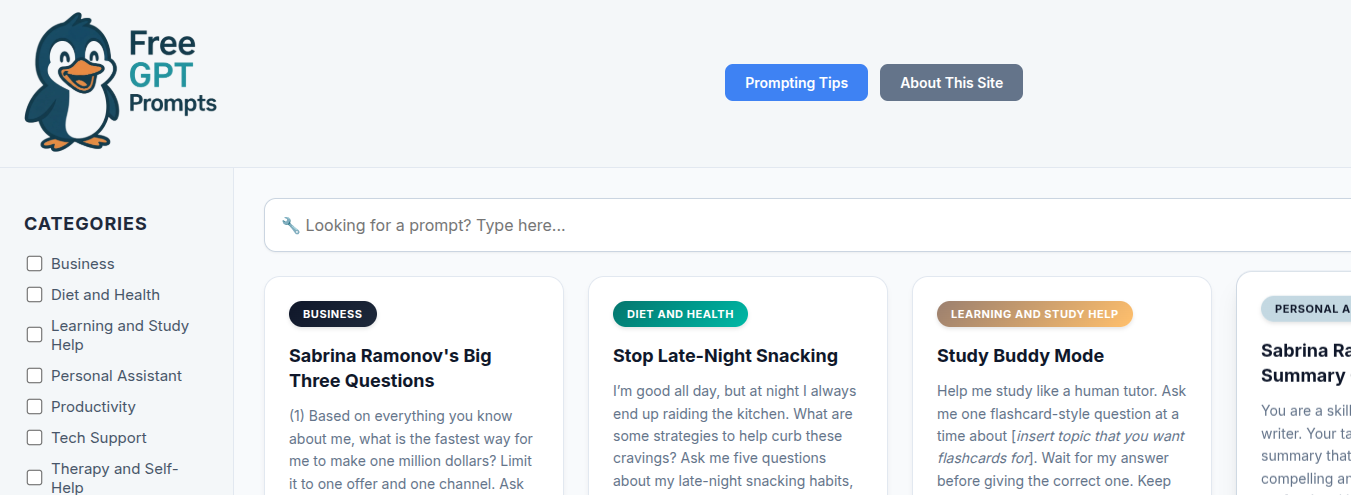Toggle the Productivity checkbox
Image resolution: width=1351 pixels, height=495 pixels.
35,407
